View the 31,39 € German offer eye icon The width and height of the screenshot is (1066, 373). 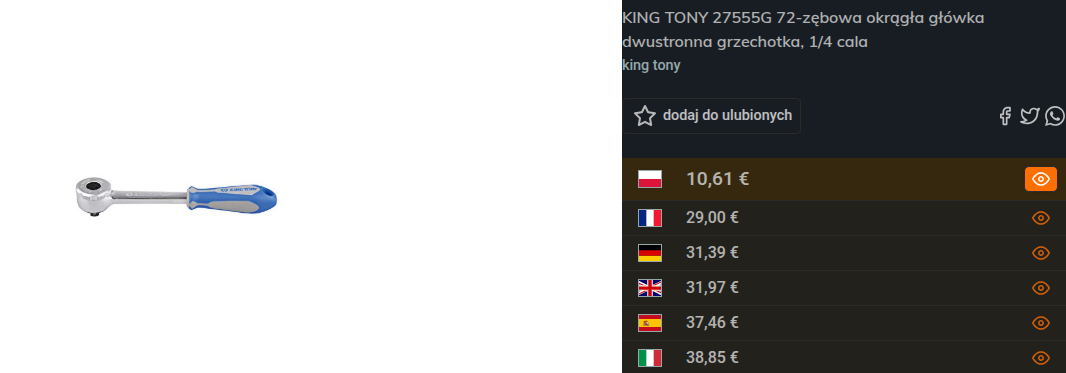pos(1041,253)
